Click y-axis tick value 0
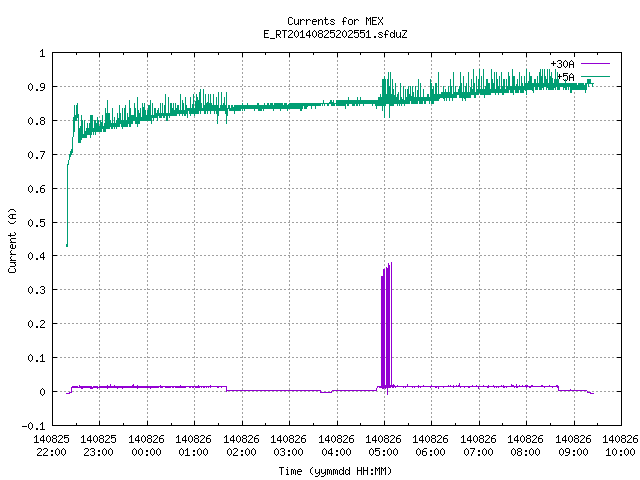 pyautogui.click(x=42, y=392)
